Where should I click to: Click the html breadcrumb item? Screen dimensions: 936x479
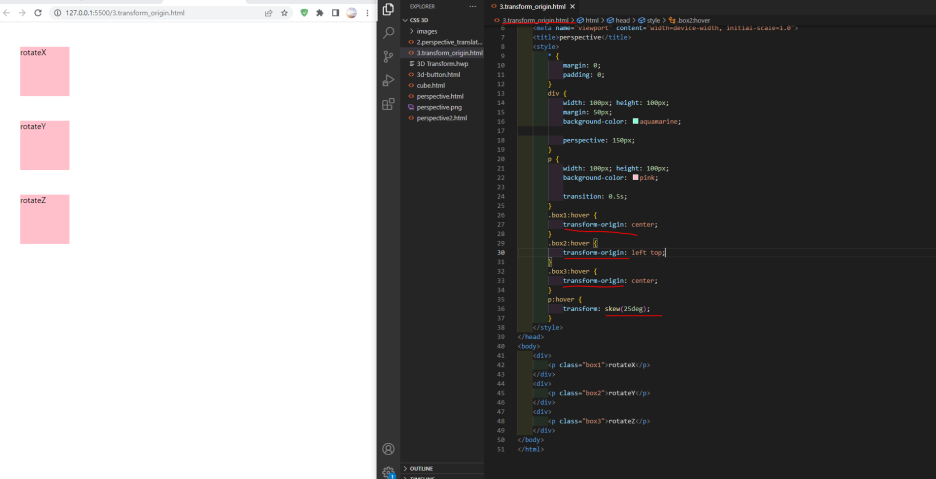(587, 20)
